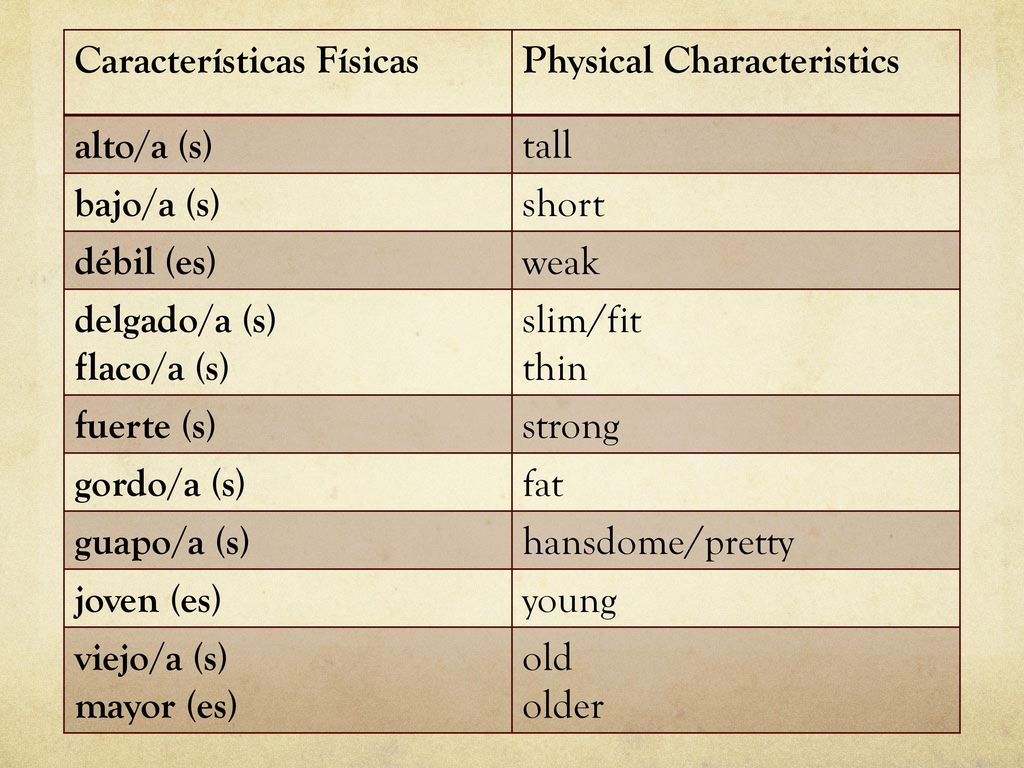This screenshot has height=768, width=1024.
Task: Select the 'guapo/a (s)' cell
Action: click(x=288, y=541)
